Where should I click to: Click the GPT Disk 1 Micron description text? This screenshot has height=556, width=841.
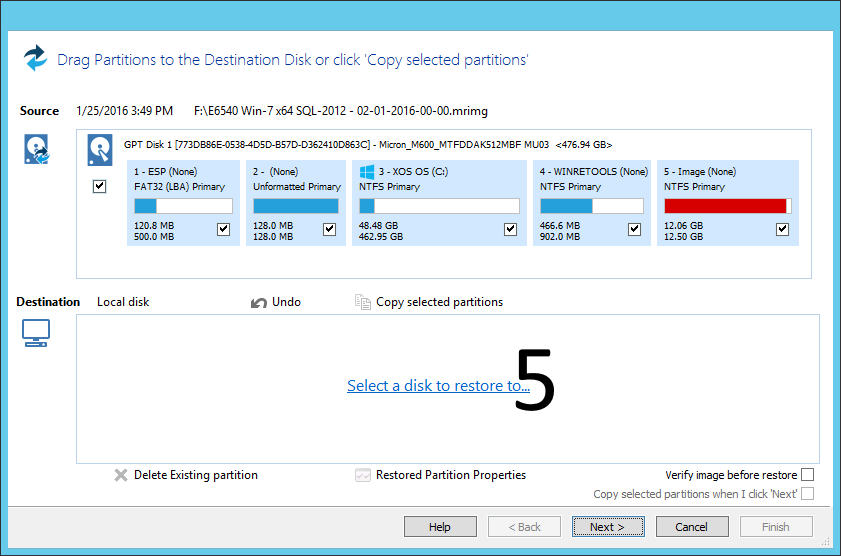(x=368, y=145)
